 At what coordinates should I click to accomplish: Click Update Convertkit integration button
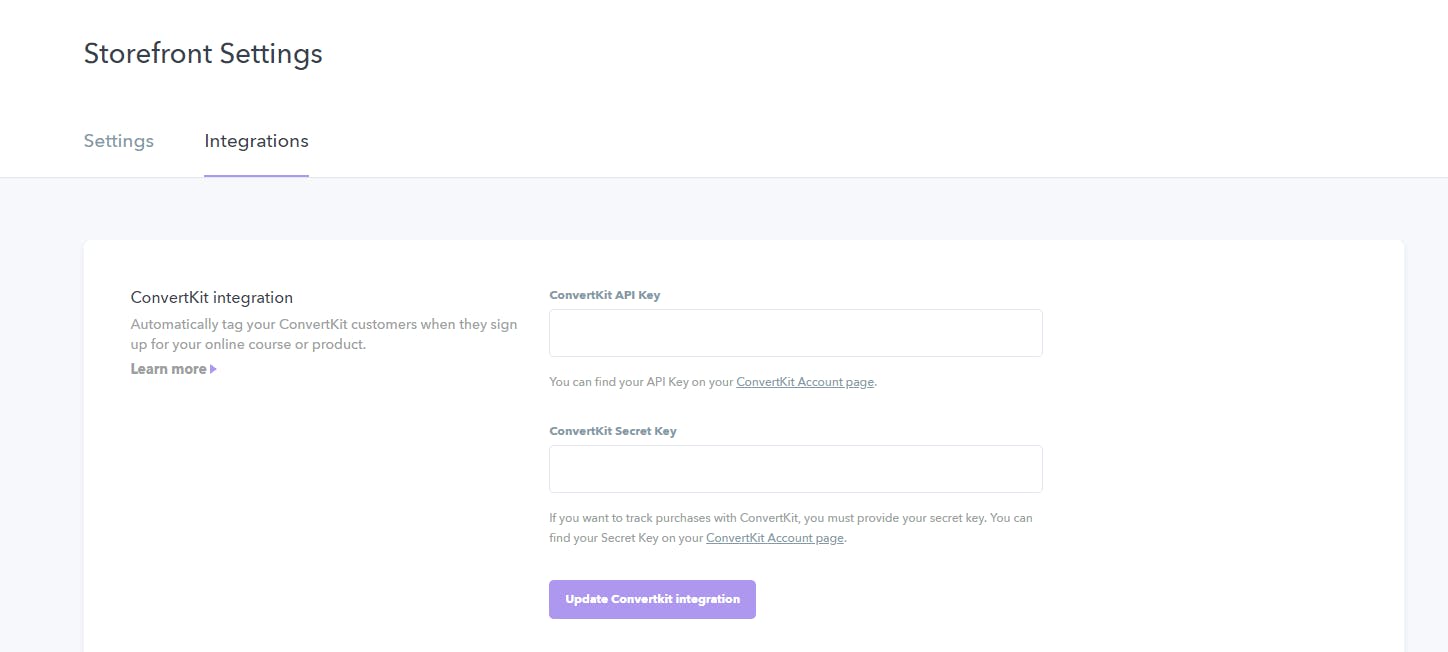click(x=652, y=599)
